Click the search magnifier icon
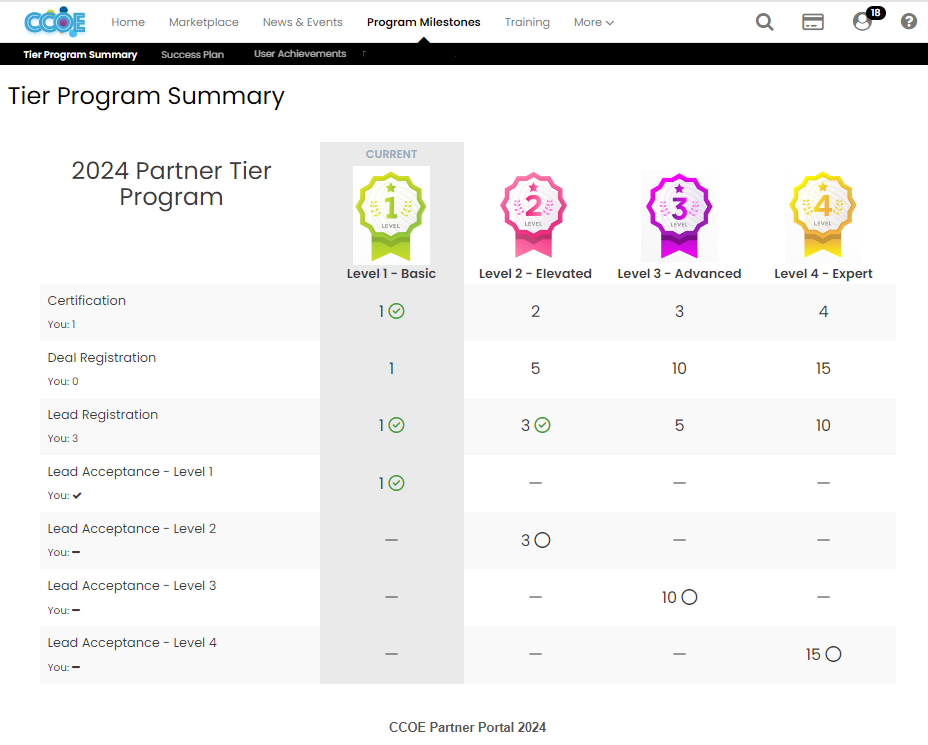Viewport: 928px width, 745px height. pos(764,22)
